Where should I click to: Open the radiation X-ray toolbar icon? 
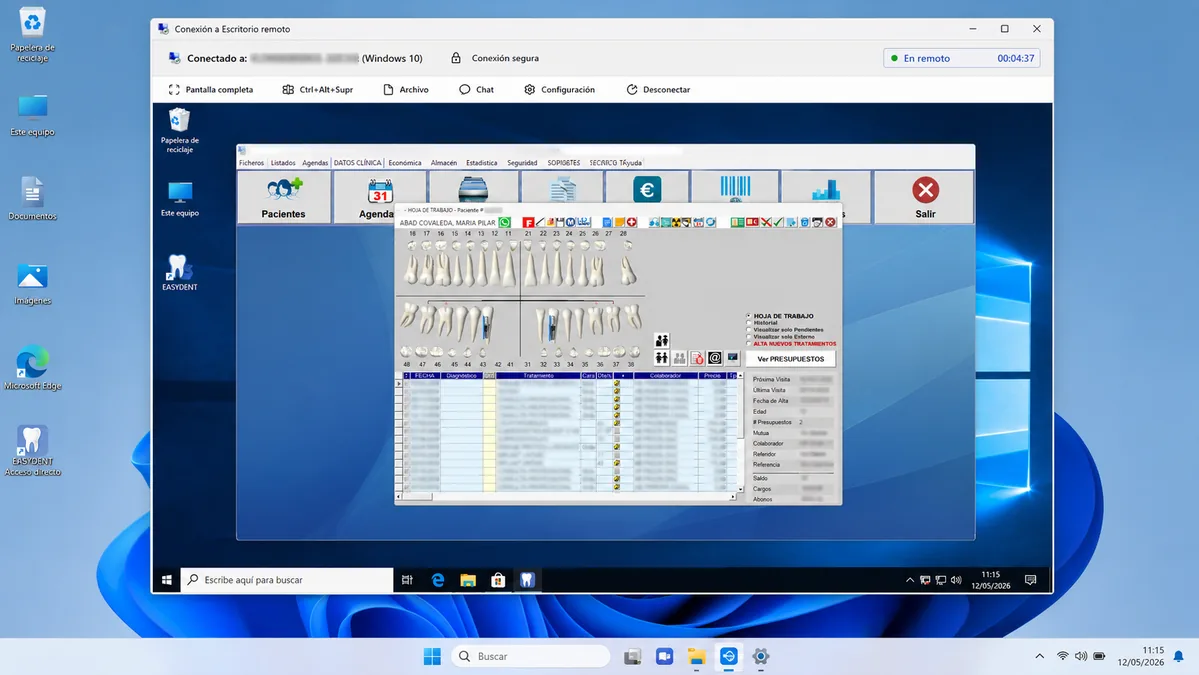(676, 222)
